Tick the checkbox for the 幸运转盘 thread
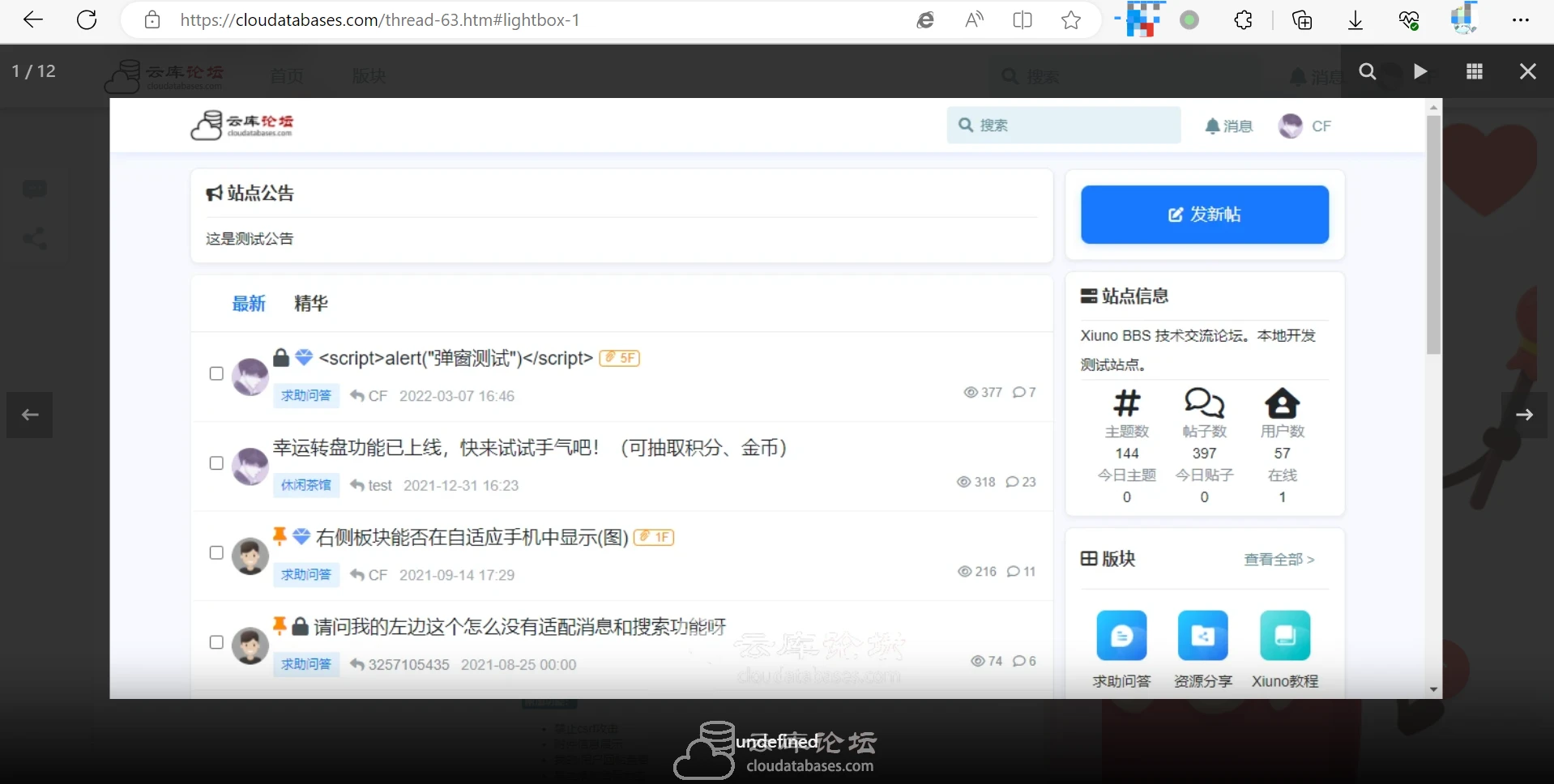Image resolution: width=1554 pixels, height=784 pixels. pos(216,463)
